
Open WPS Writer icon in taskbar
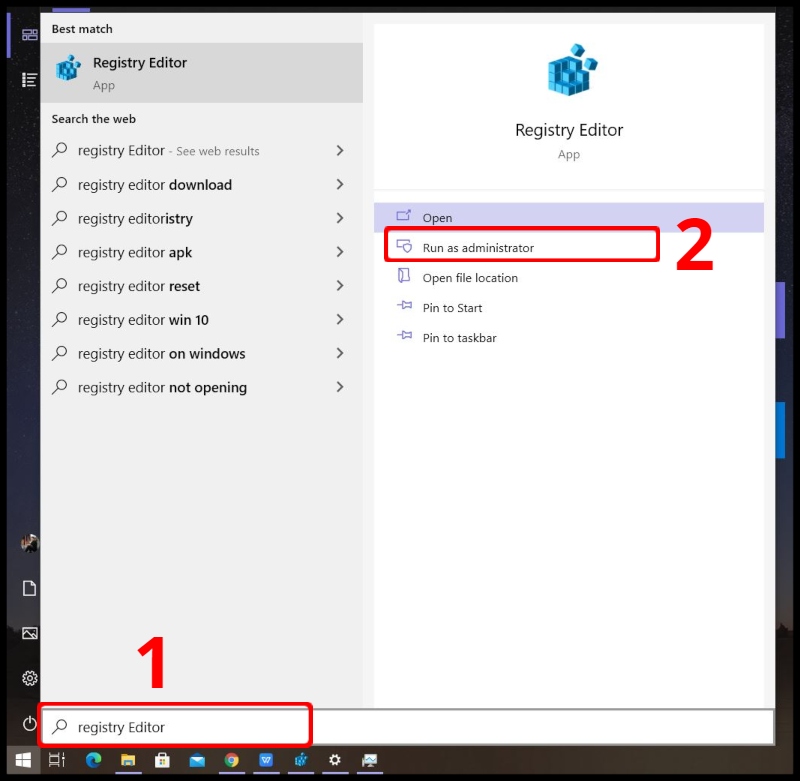(266, 760)
